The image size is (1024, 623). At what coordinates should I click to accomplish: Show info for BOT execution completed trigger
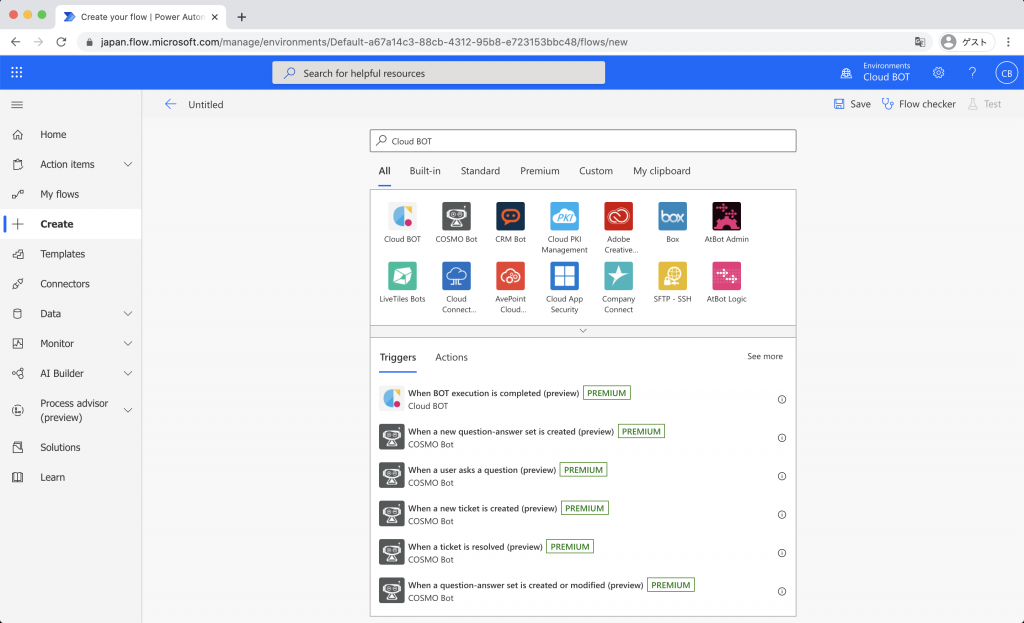[x=782, y=400]
